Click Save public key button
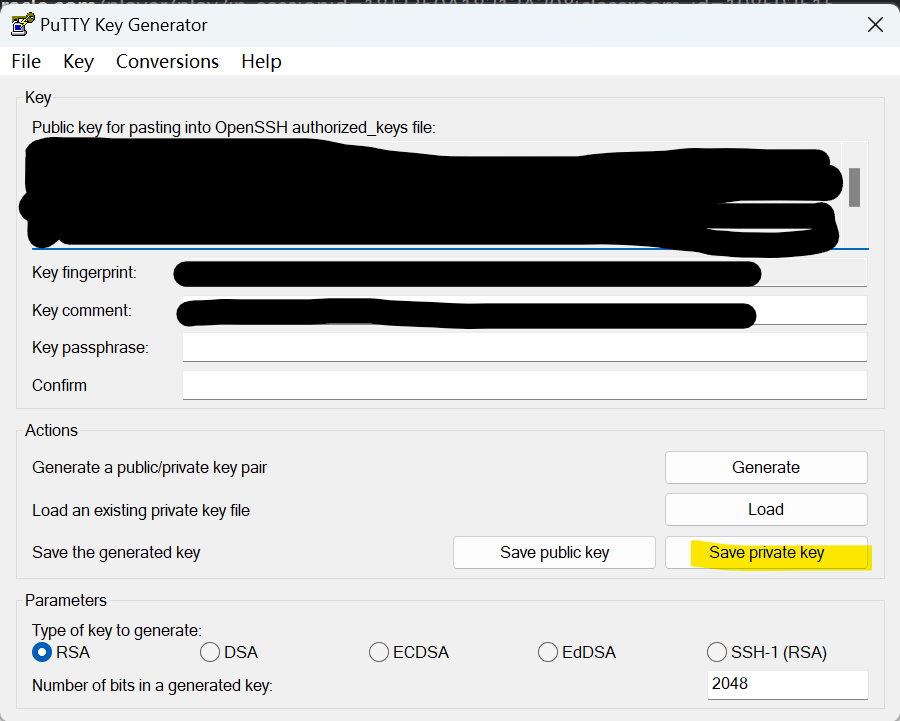The image size is (900, 721). 554,552
